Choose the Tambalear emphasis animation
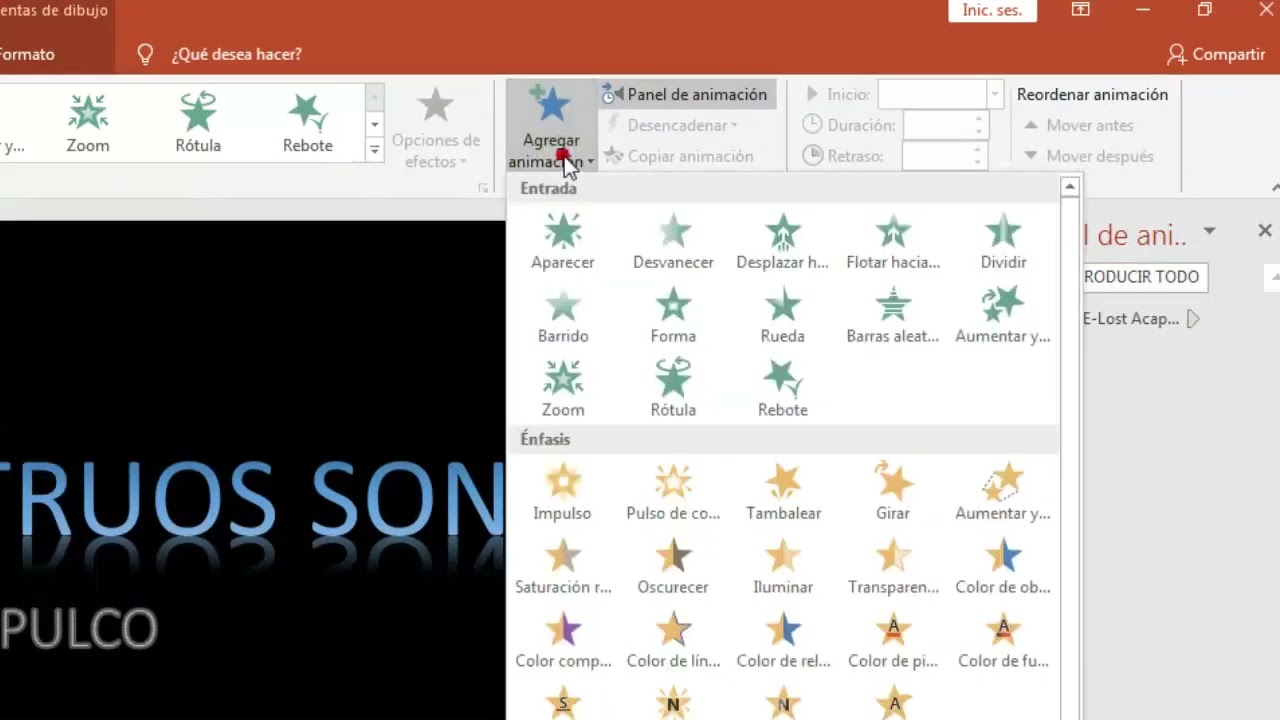1280x720 pixels. click(x=783, y=492)
